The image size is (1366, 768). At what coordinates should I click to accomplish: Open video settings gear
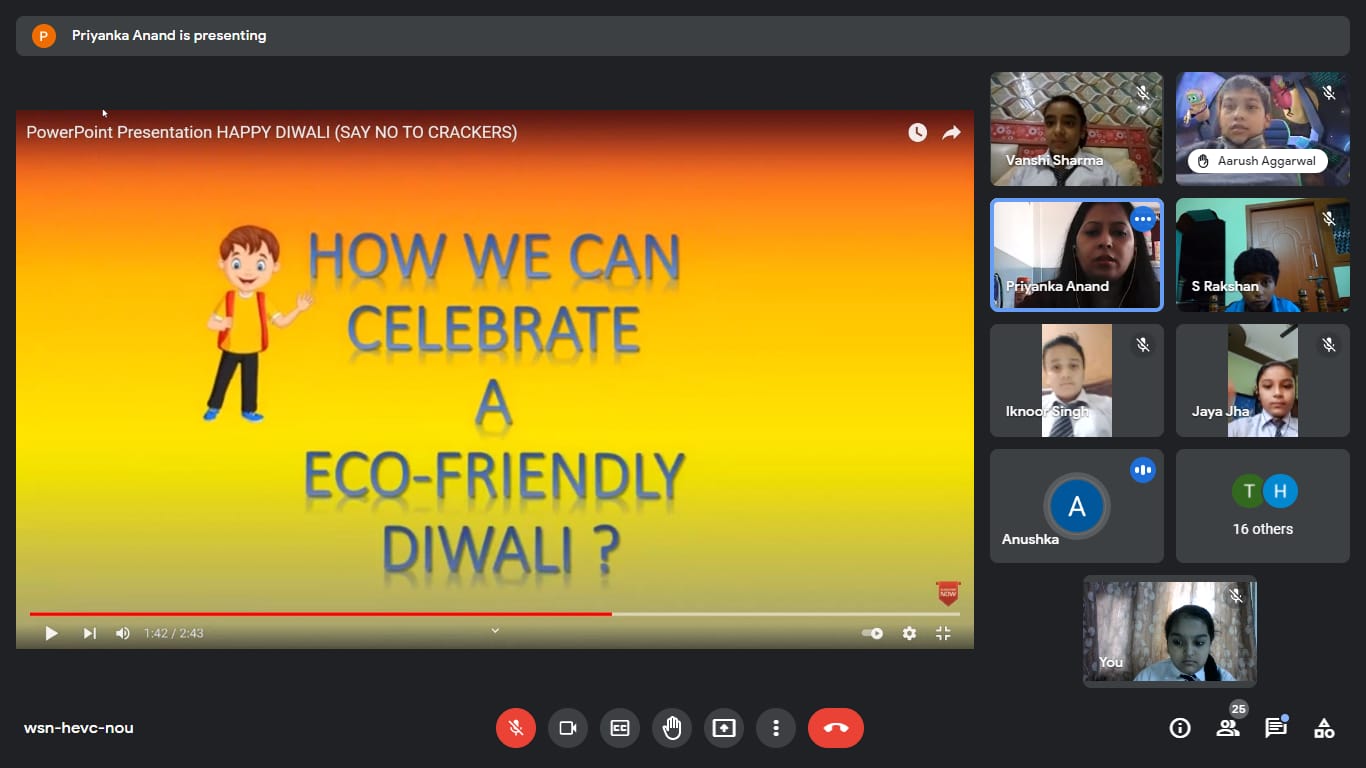pos(909,633)
